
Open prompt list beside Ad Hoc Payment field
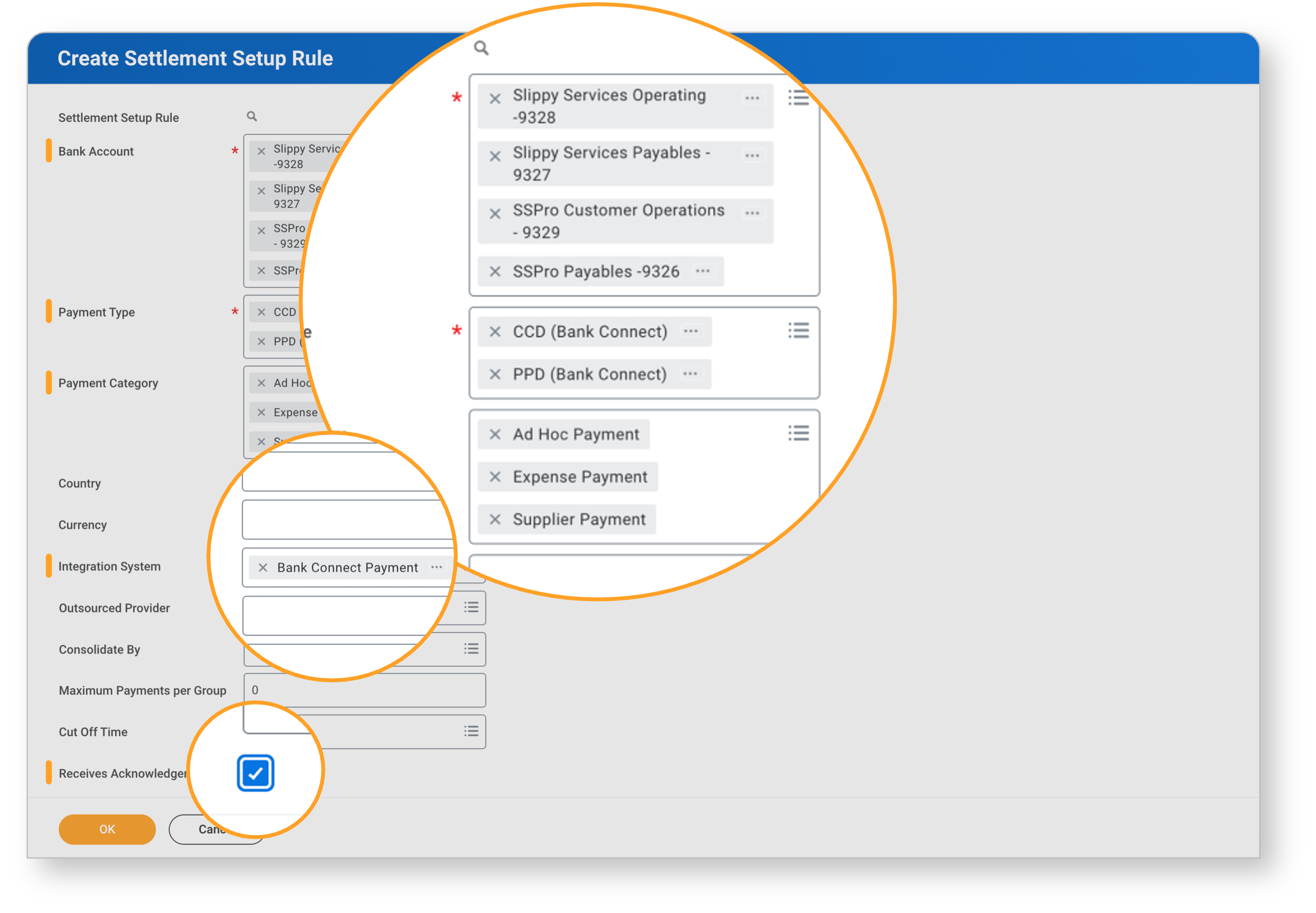pos(798,433)
